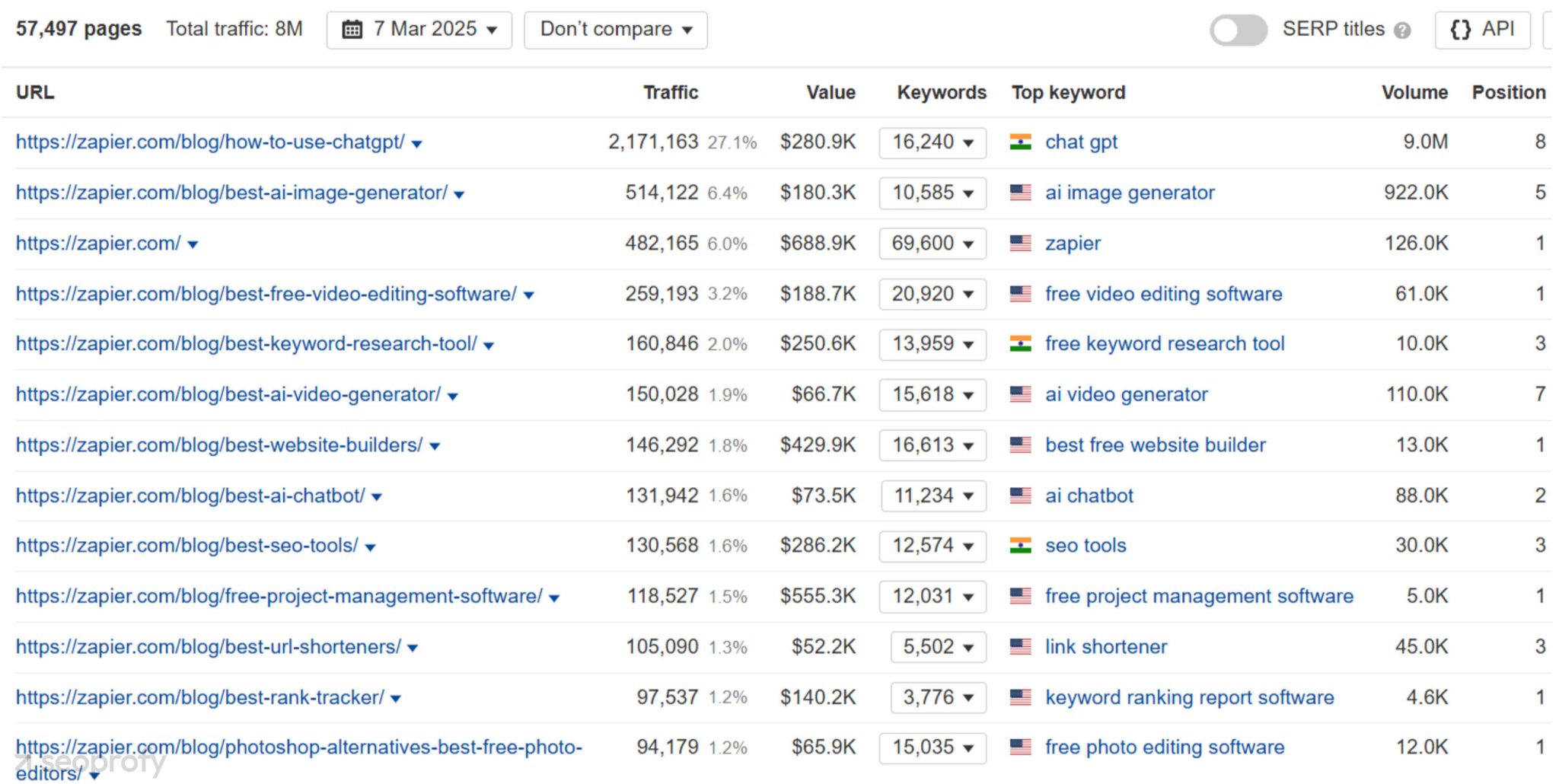Open the 12,574 keywords dropdown
Viewport: 1559px width, 784px height.
933,546
